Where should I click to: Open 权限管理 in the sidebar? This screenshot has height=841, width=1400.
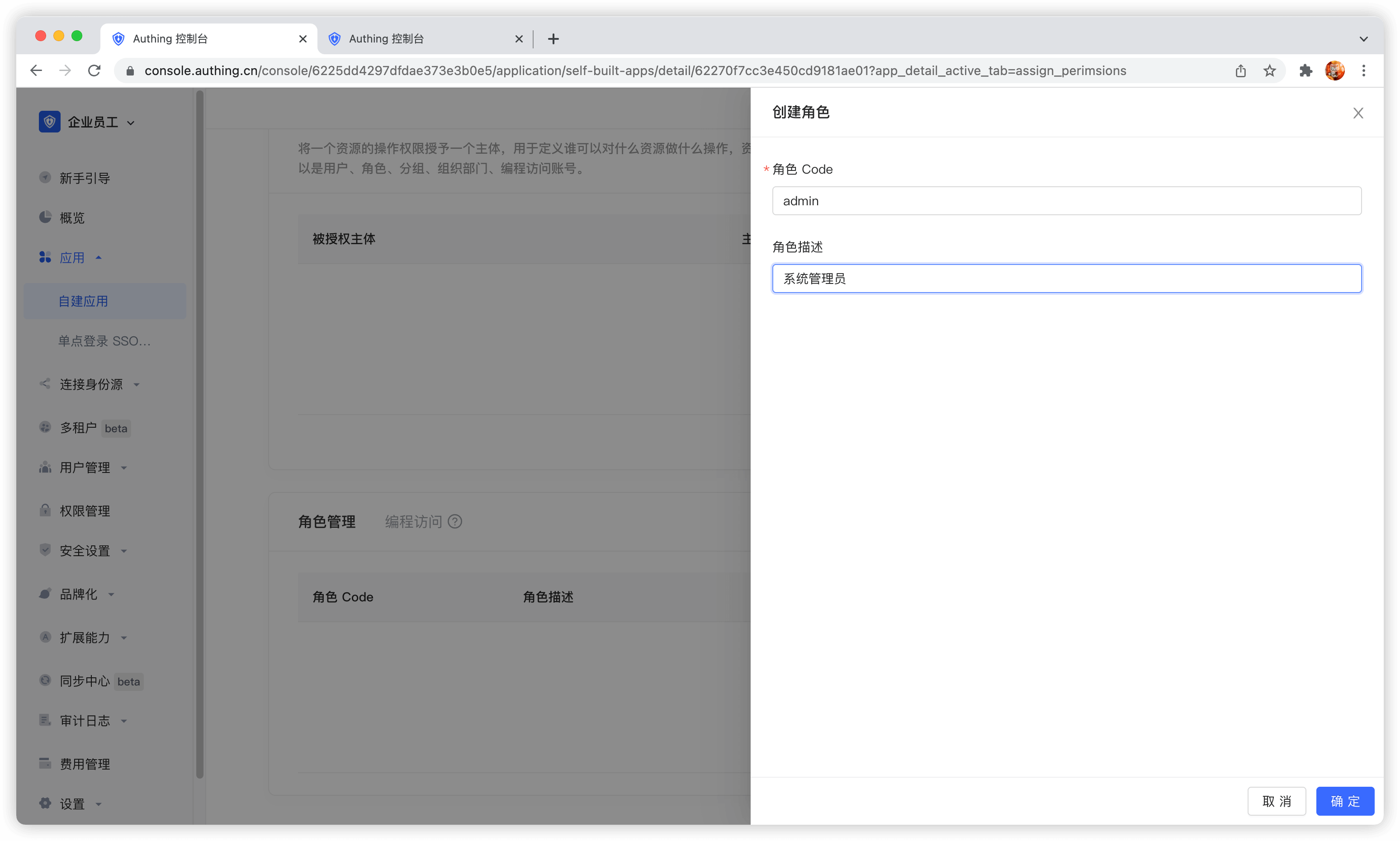click(x=85, y=511)
